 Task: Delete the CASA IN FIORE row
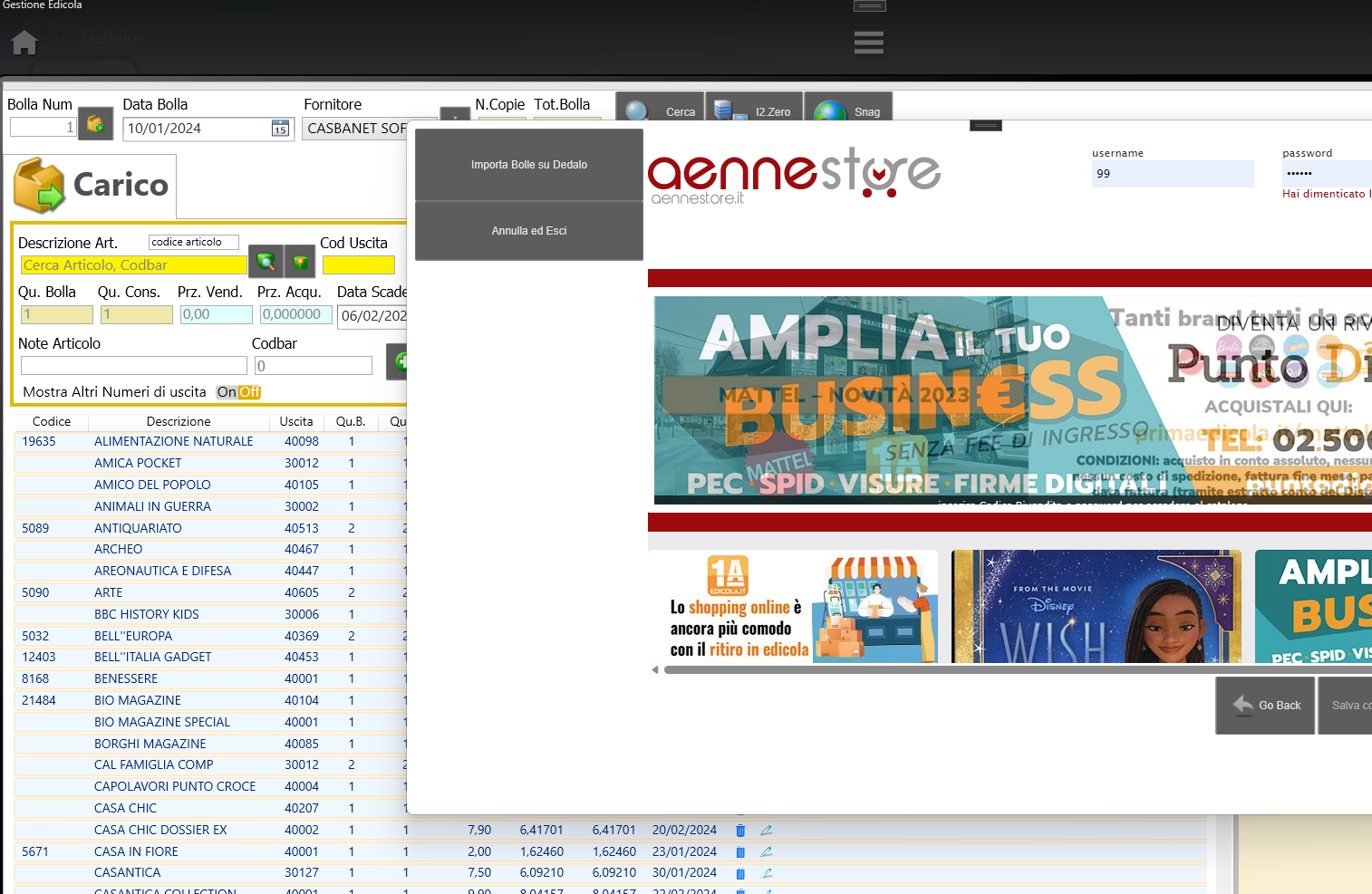tap(740, 852)
